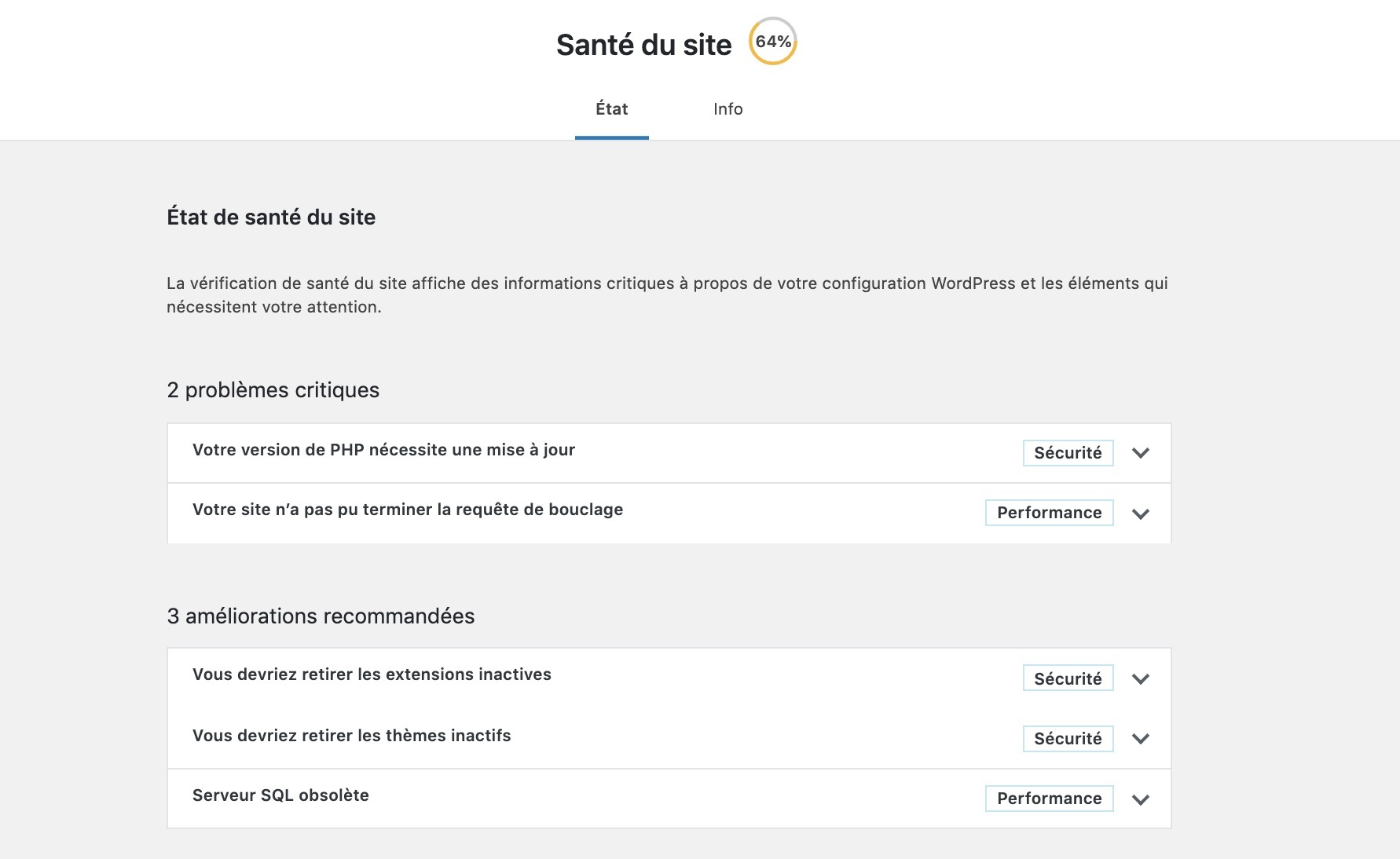
Task: Open 'Vous devriez retirer les thèmes inactifs'
Action: tap(351, 736)
